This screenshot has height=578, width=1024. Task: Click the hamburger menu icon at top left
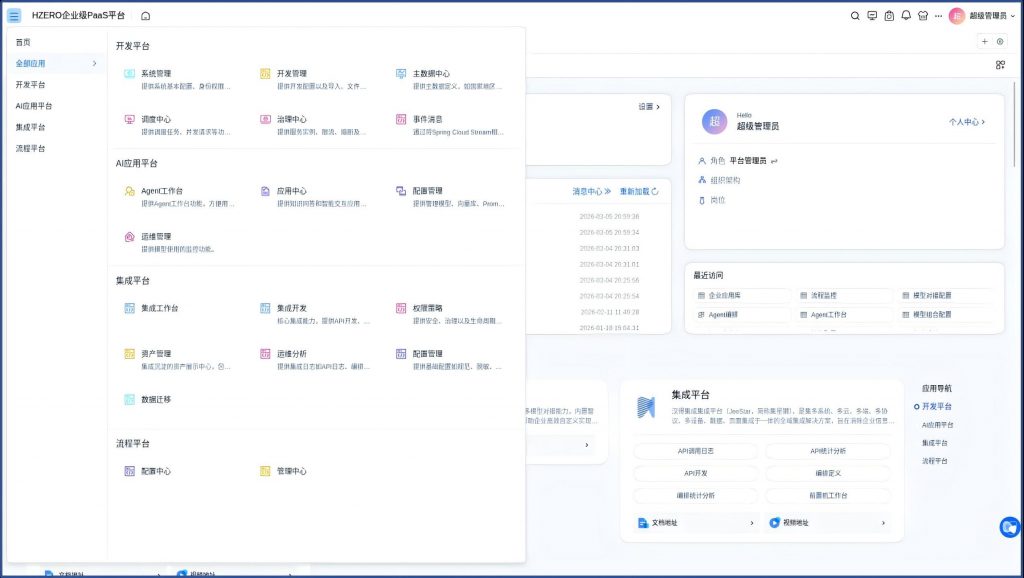(x=14, y=16)
